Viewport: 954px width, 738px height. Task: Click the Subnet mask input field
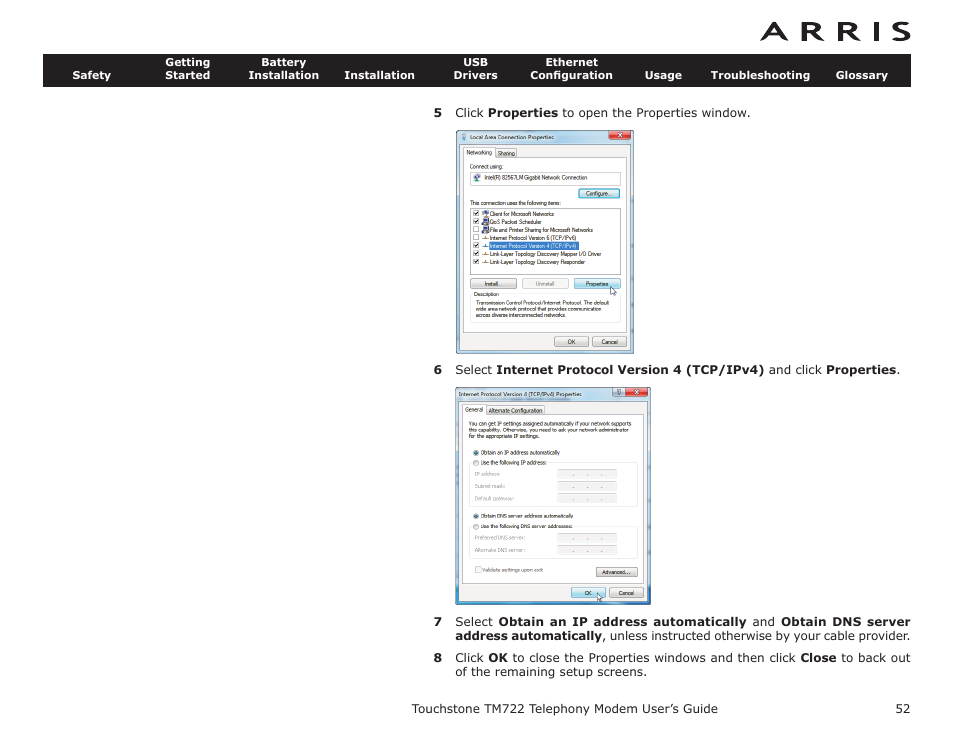587,486
